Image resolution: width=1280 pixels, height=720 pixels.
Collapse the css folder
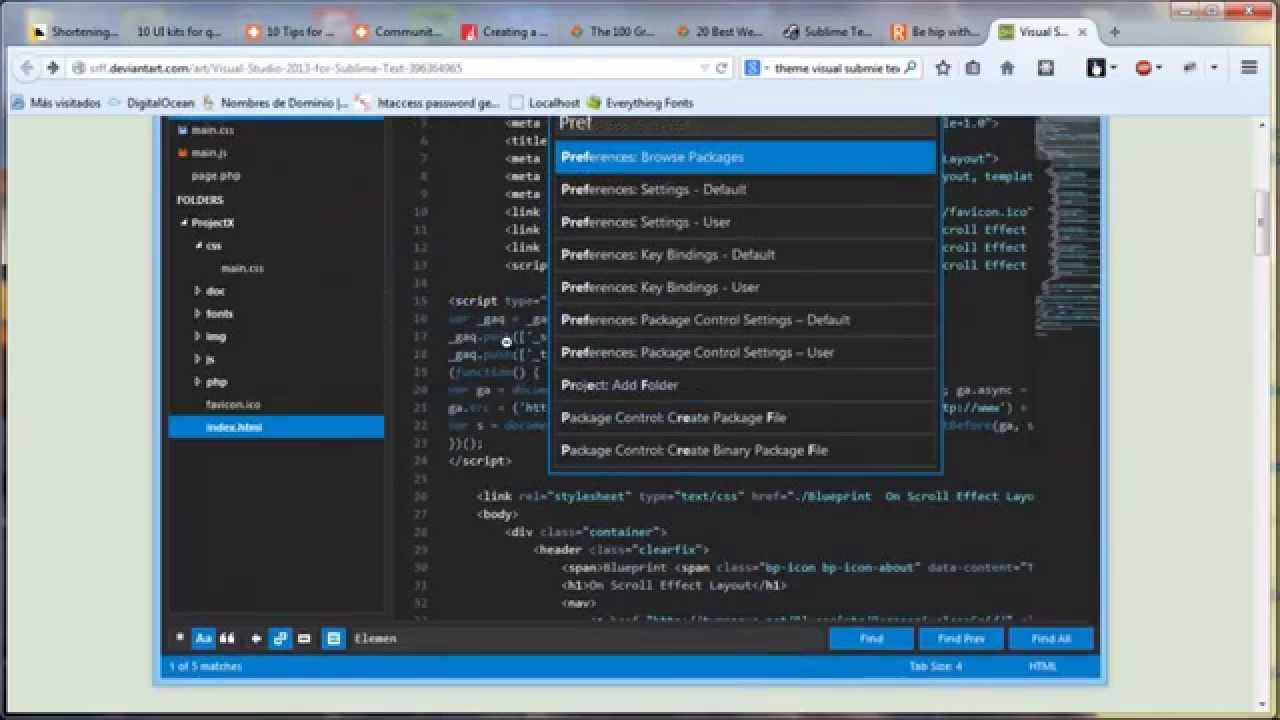point(198,245)
